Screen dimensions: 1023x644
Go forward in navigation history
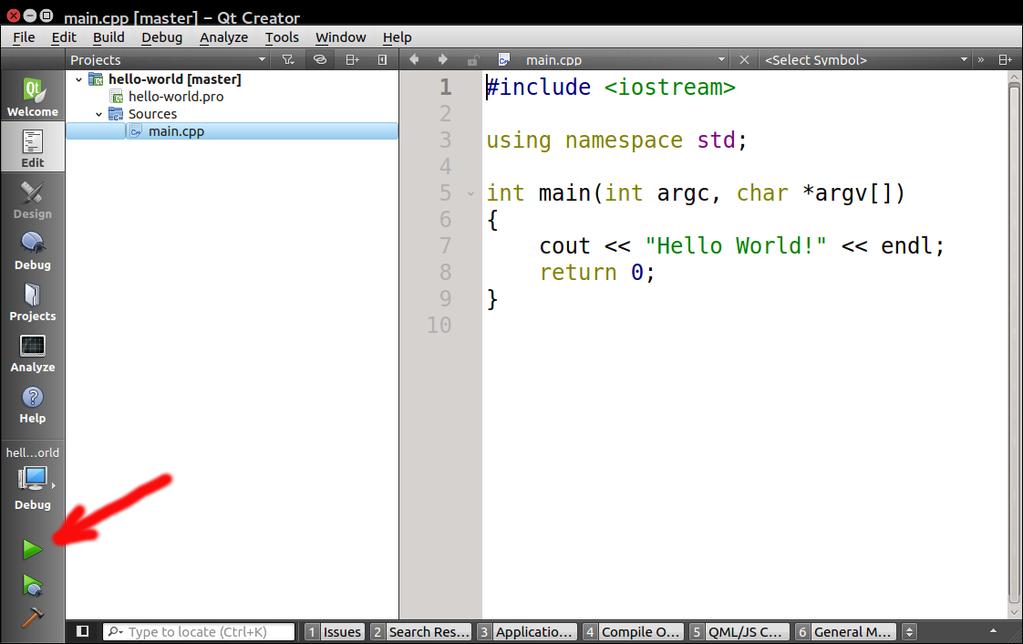click(442, 59)
